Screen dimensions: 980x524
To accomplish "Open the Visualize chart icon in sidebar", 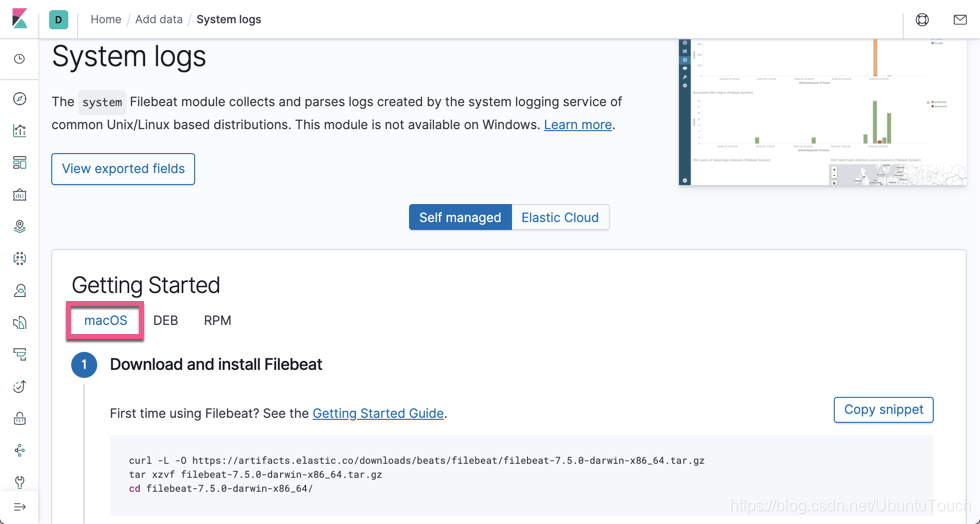I will click(x=19, y=131).
